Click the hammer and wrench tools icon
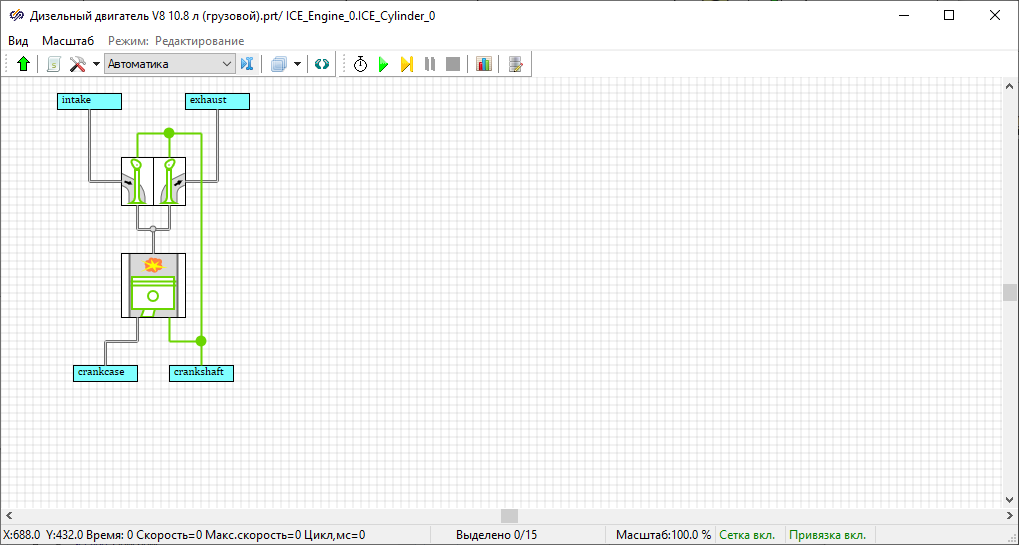 click(x=78, y=64)
